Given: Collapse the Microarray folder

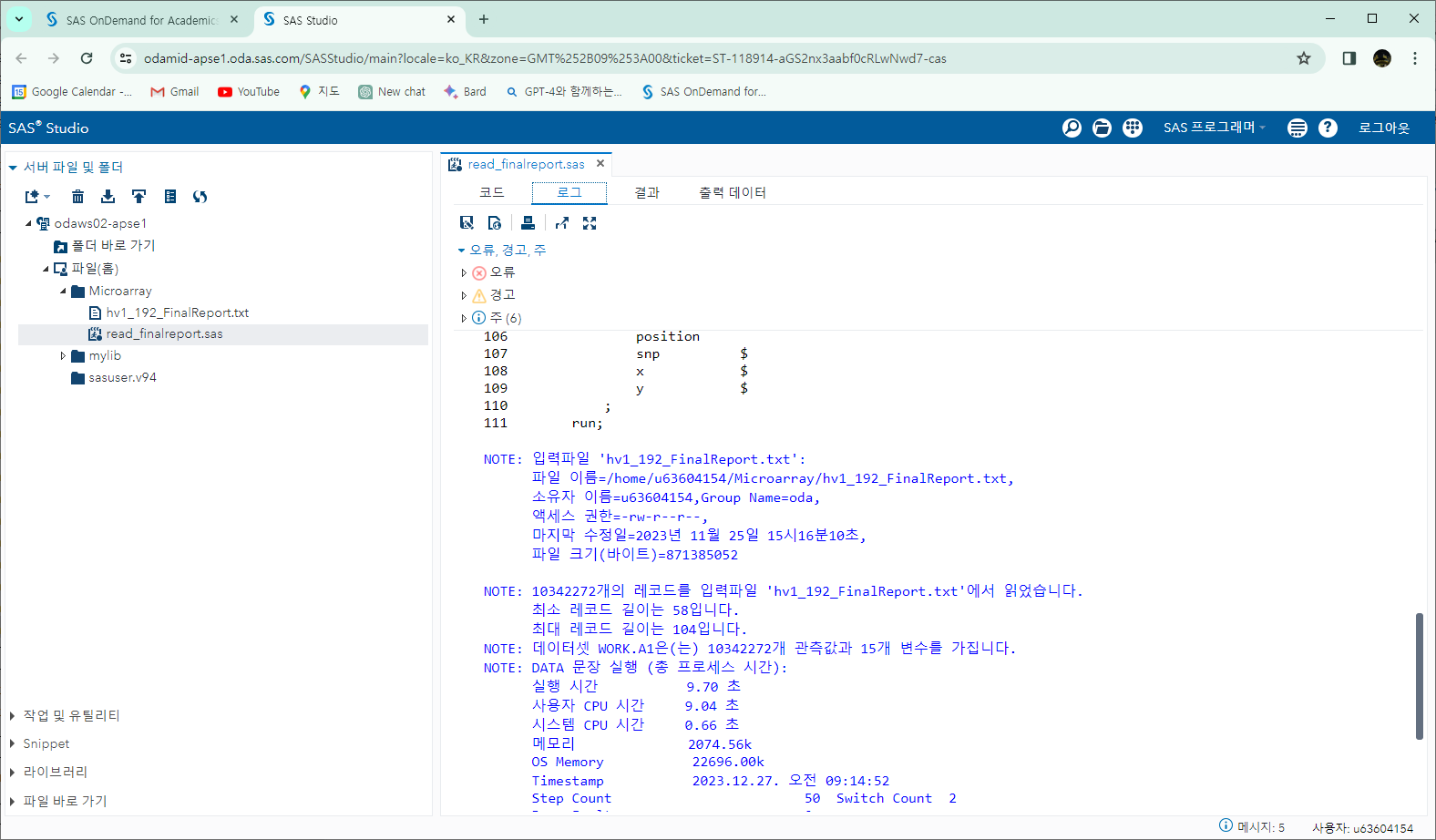Looking at the screenshot, I should pos(63,292).
